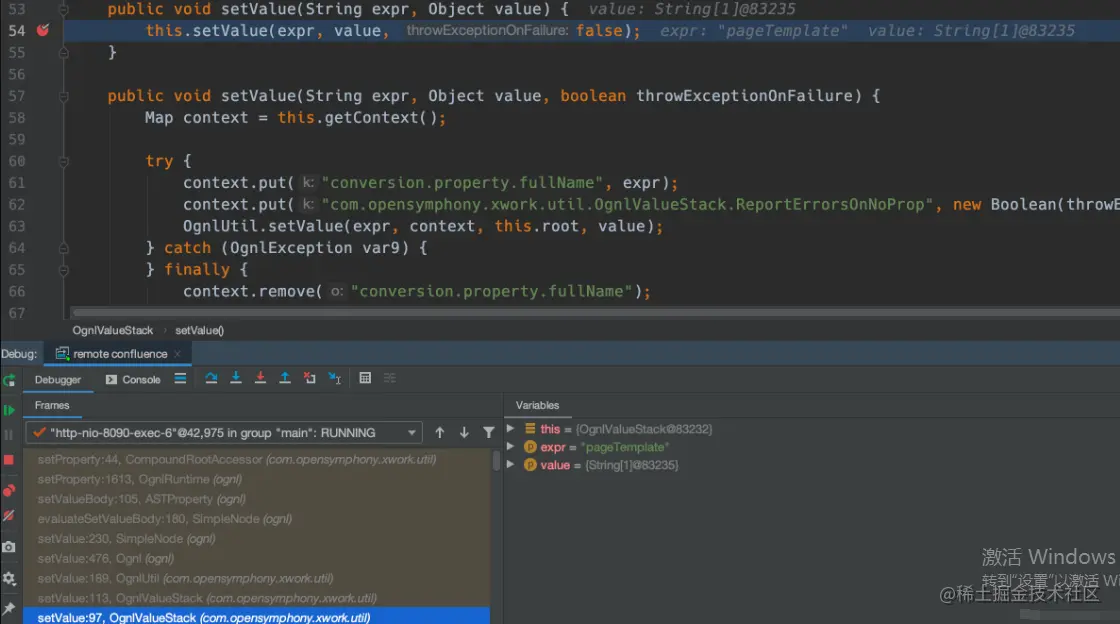
Task: Click the Step Over icon
Action: (x=211, y=378)
